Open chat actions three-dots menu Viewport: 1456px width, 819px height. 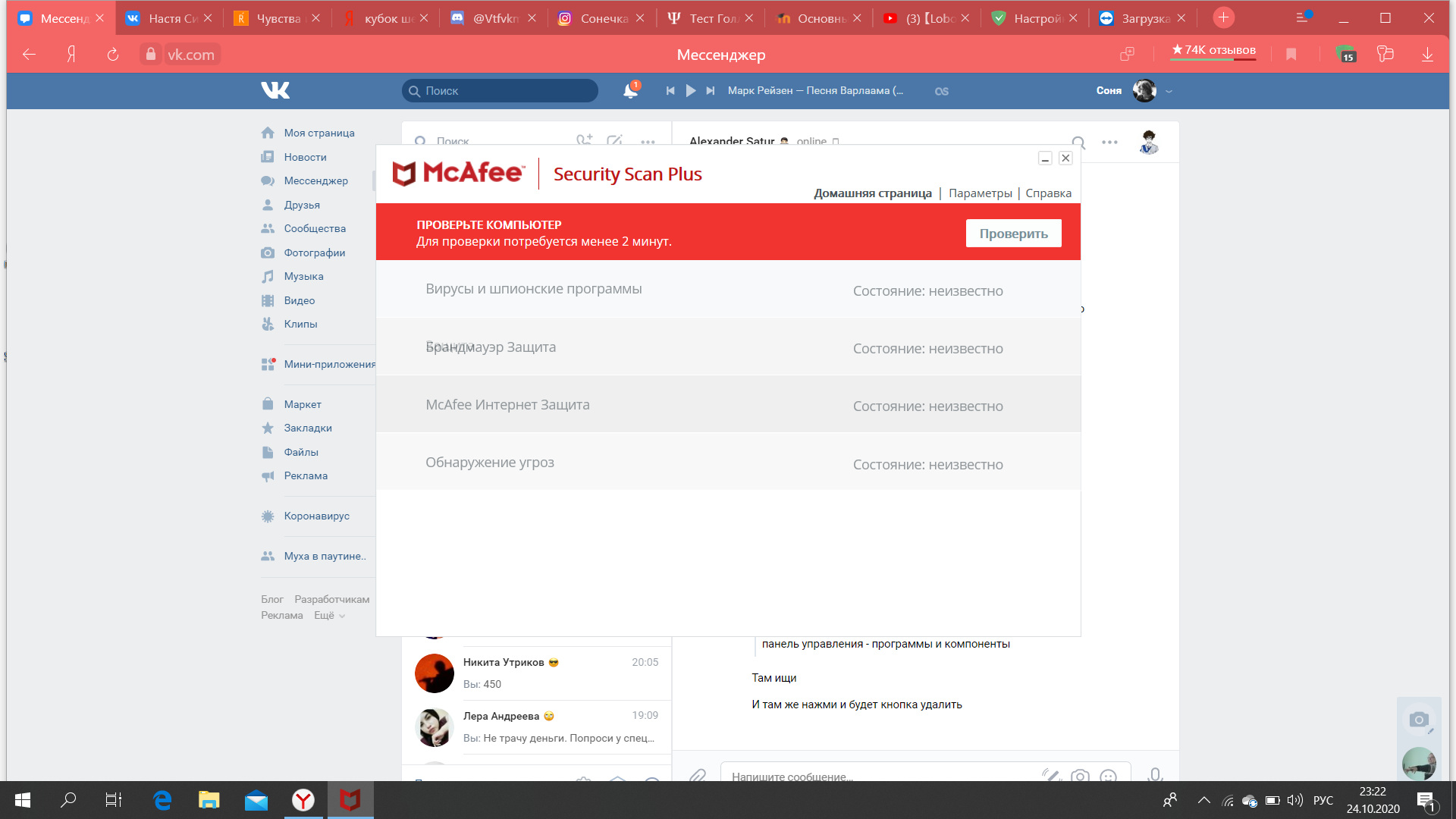(x=1109, y=142)
